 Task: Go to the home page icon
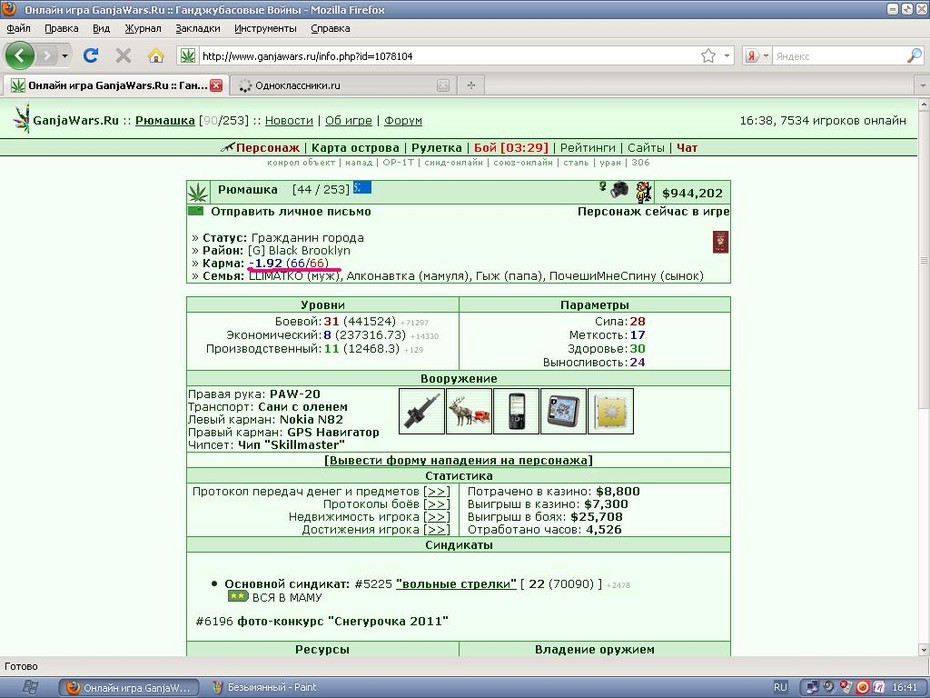coord(156,56)
